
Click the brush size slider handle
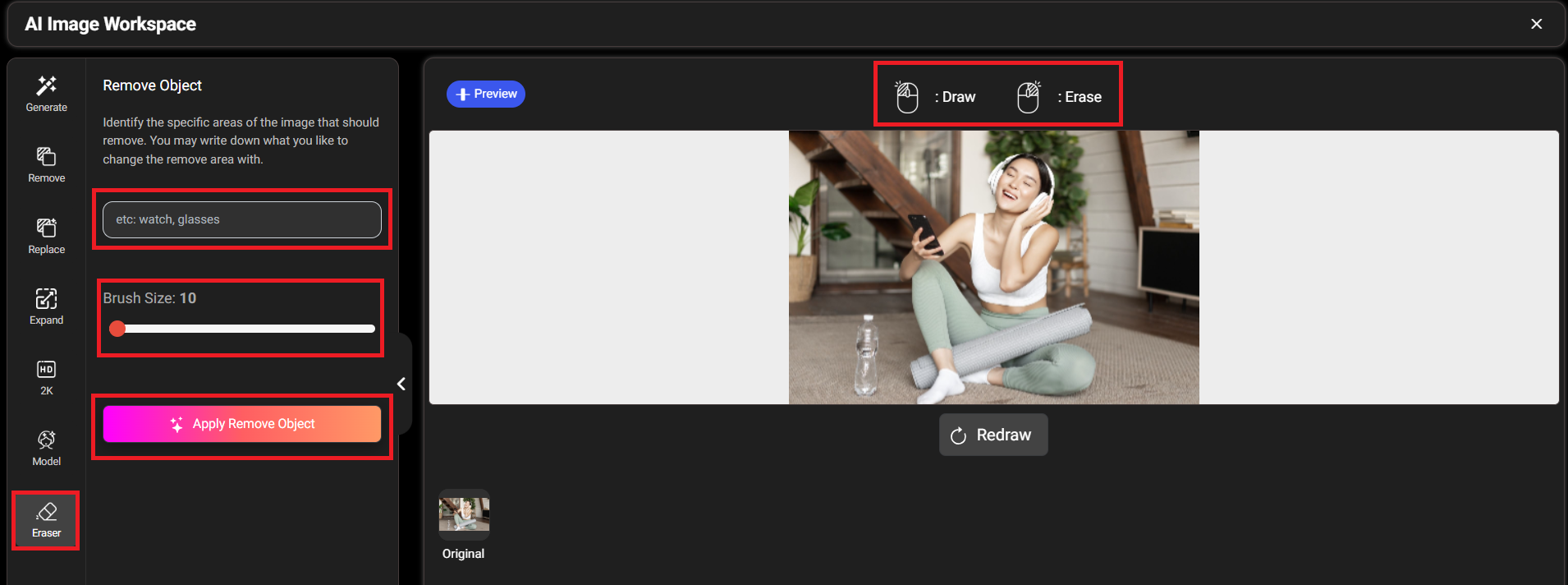point(117,329)
